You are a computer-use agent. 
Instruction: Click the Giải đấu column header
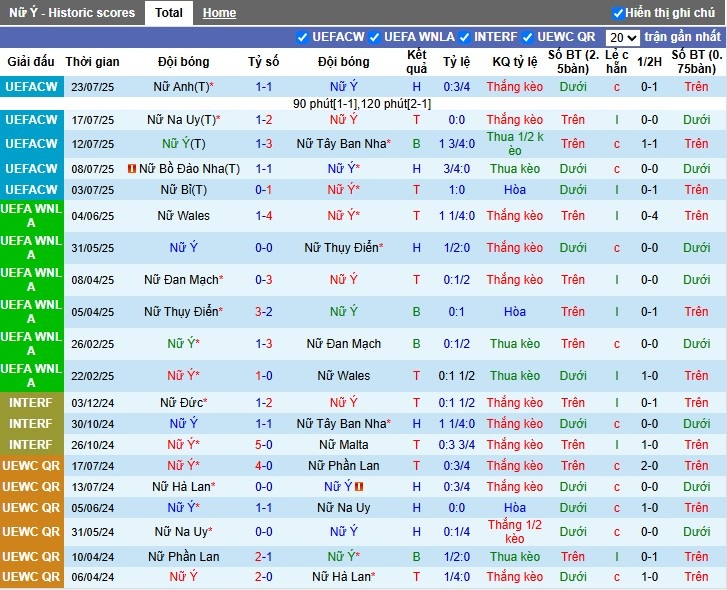(31, 62)
